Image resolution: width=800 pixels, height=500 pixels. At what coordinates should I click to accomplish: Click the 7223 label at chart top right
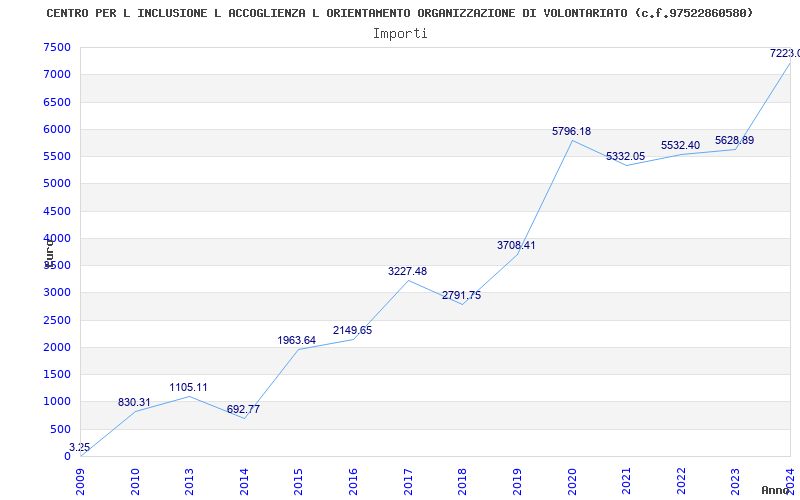(x=785, y=53)
